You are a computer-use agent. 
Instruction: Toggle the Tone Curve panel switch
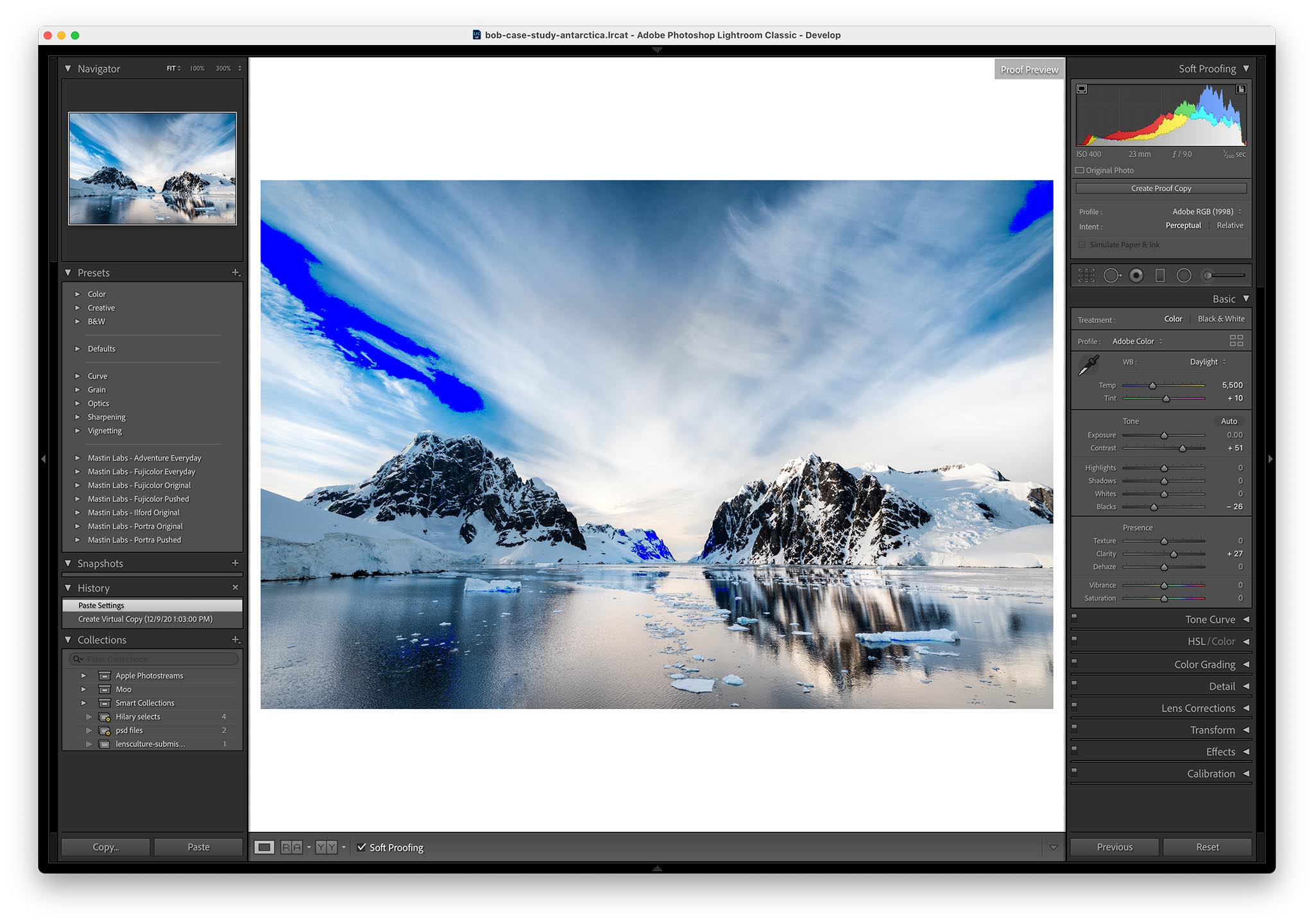tap(1075, 617)
